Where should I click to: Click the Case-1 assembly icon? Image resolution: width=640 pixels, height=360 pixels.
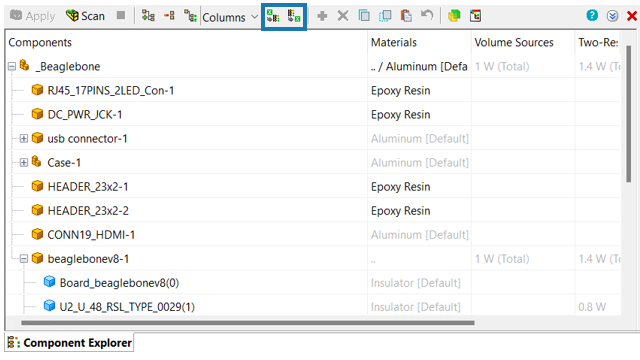coord(37,162)
